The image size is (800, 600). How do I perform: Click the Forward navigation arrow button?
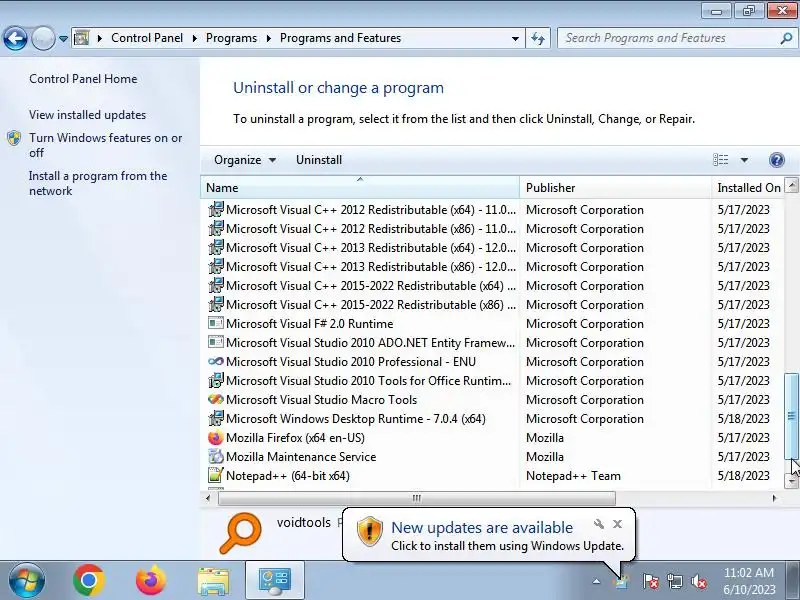click(x=43, y=38)
